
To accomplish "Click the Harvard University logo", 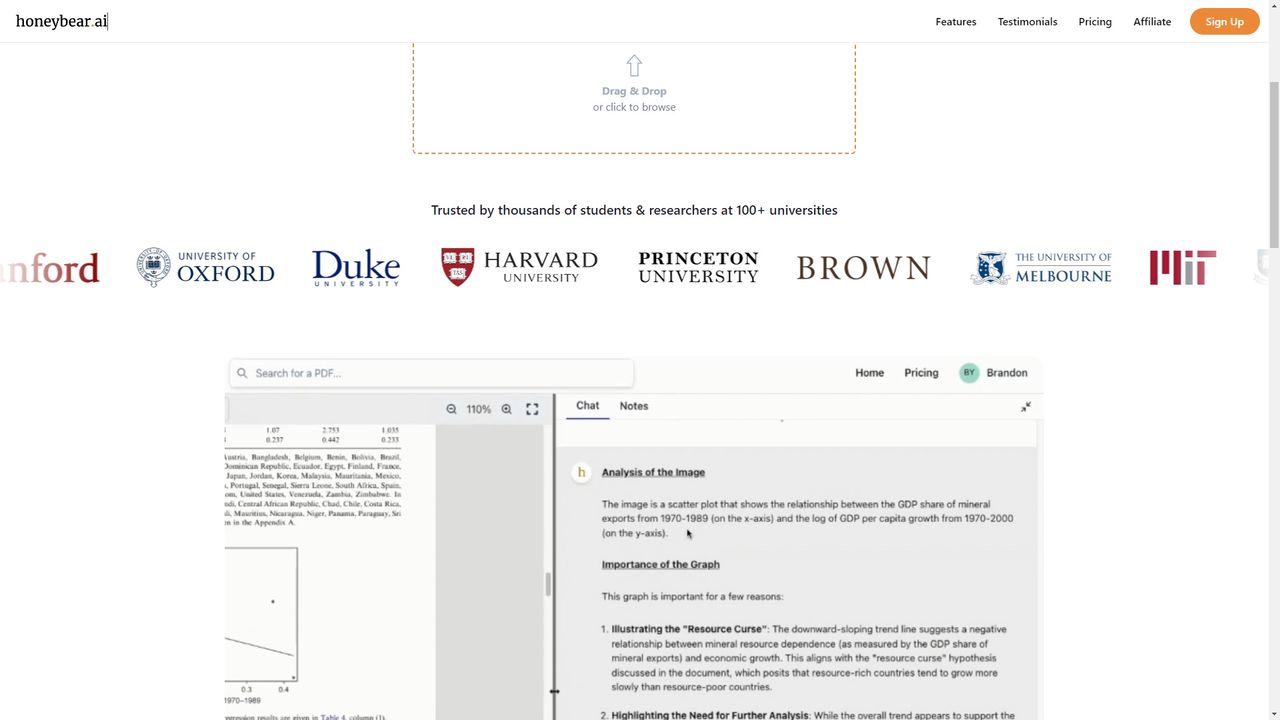I will pyautogui.click(x=520, y=267).
